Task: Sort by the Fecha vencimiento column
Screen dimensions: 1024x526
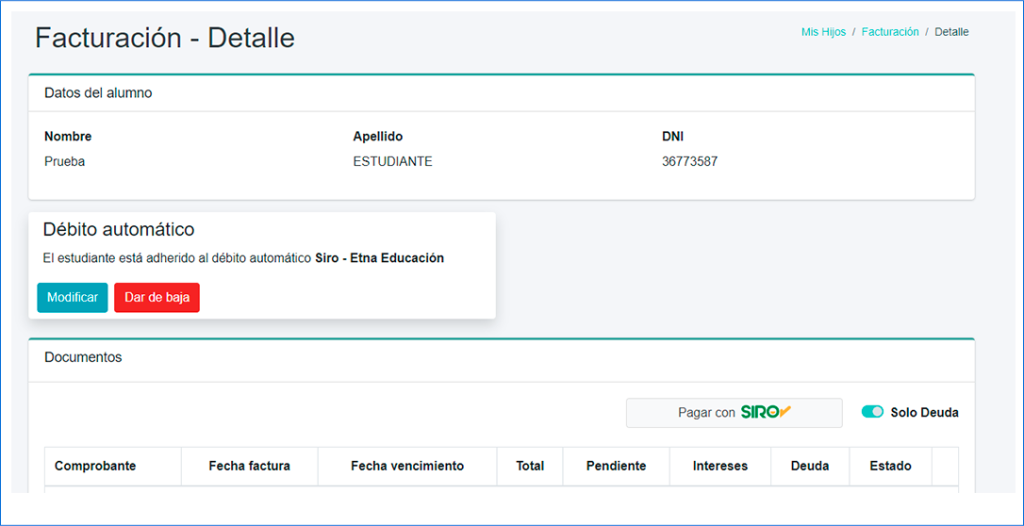Action: 407,466
